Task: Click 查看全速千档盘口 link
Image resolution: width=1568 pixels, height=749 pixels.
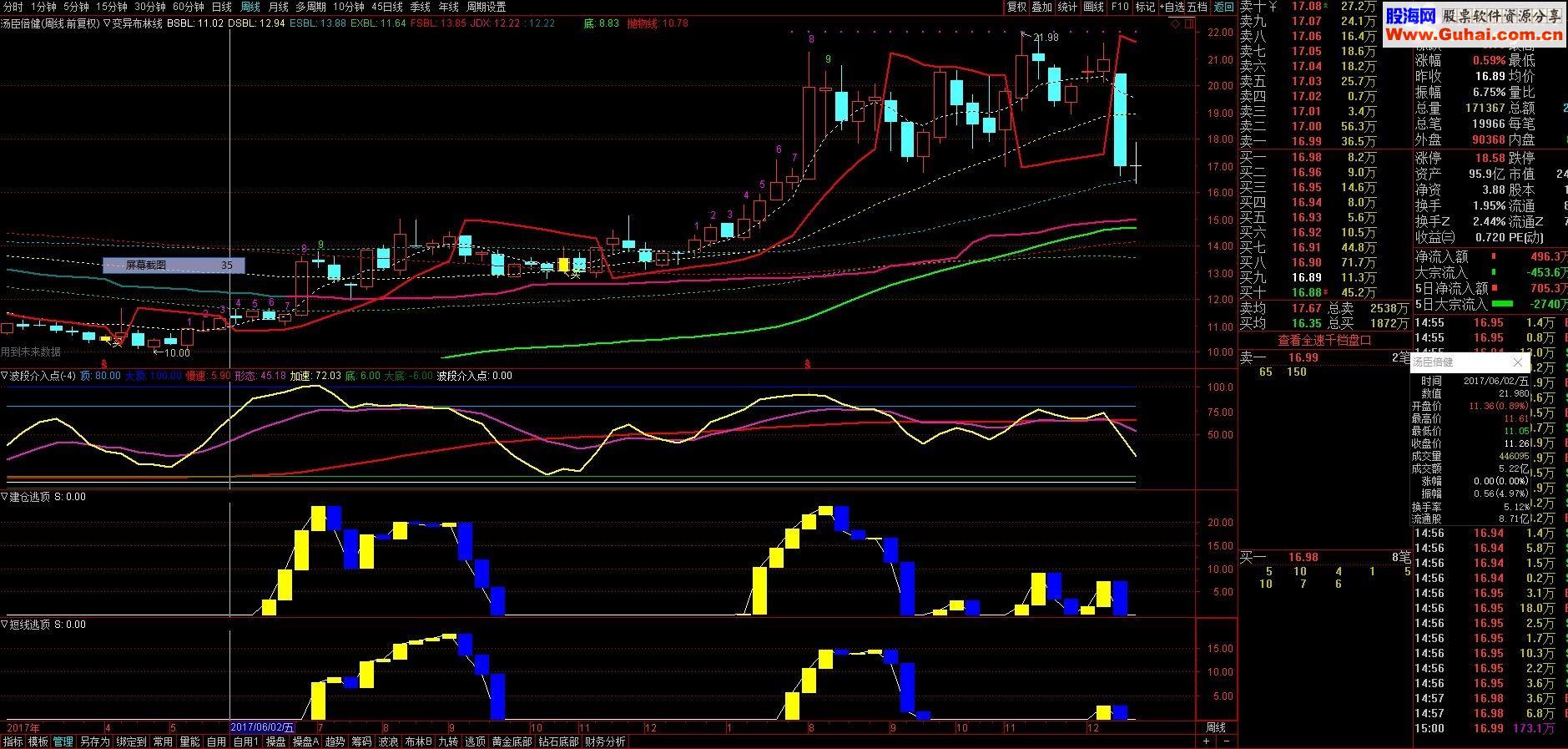Action: pyautogui.click(x=1324, y=340)
